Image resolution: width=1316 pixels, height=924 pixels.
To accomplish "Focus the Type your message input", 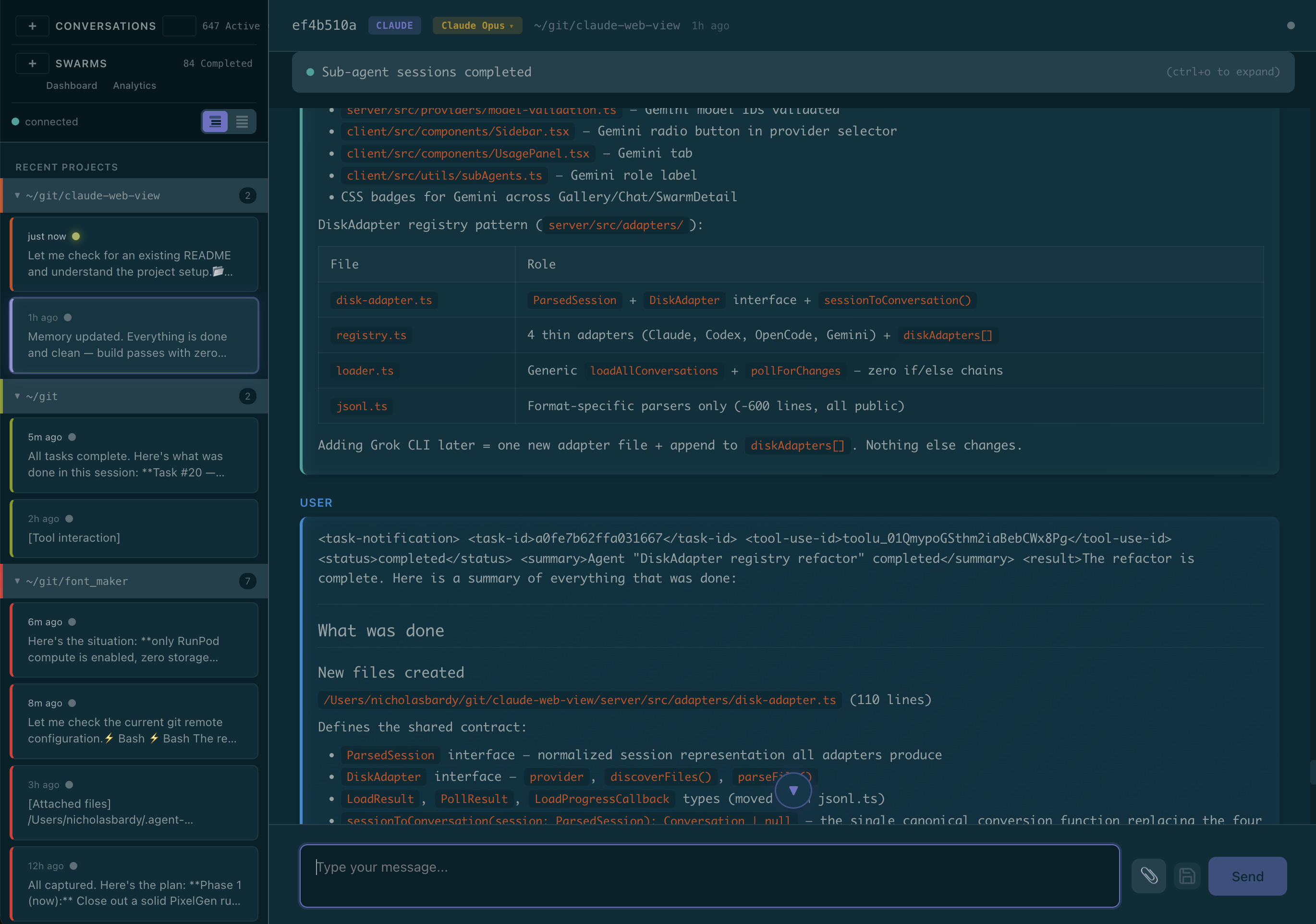I will pos(709,875).
